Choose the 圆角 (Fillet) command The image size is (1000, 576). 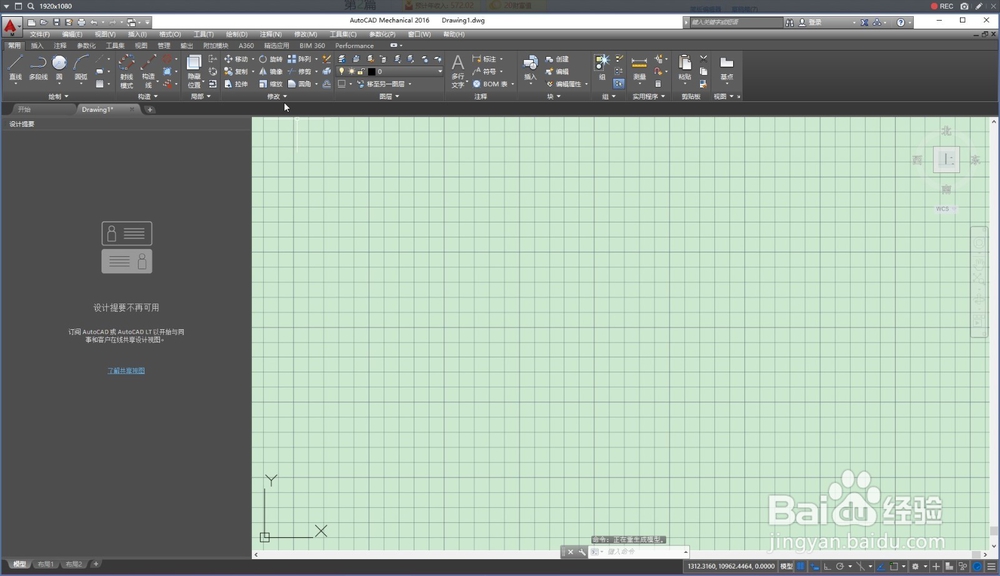point(300,84)
